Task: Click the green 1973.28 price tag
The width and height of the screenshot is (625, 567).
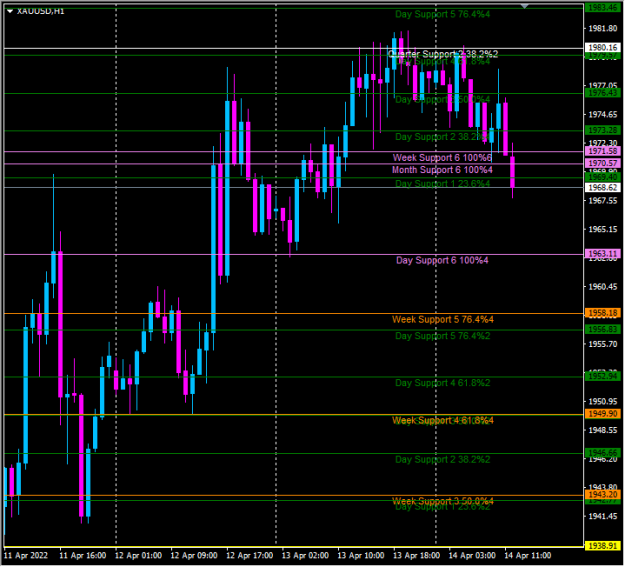Action: click(603, 130)
